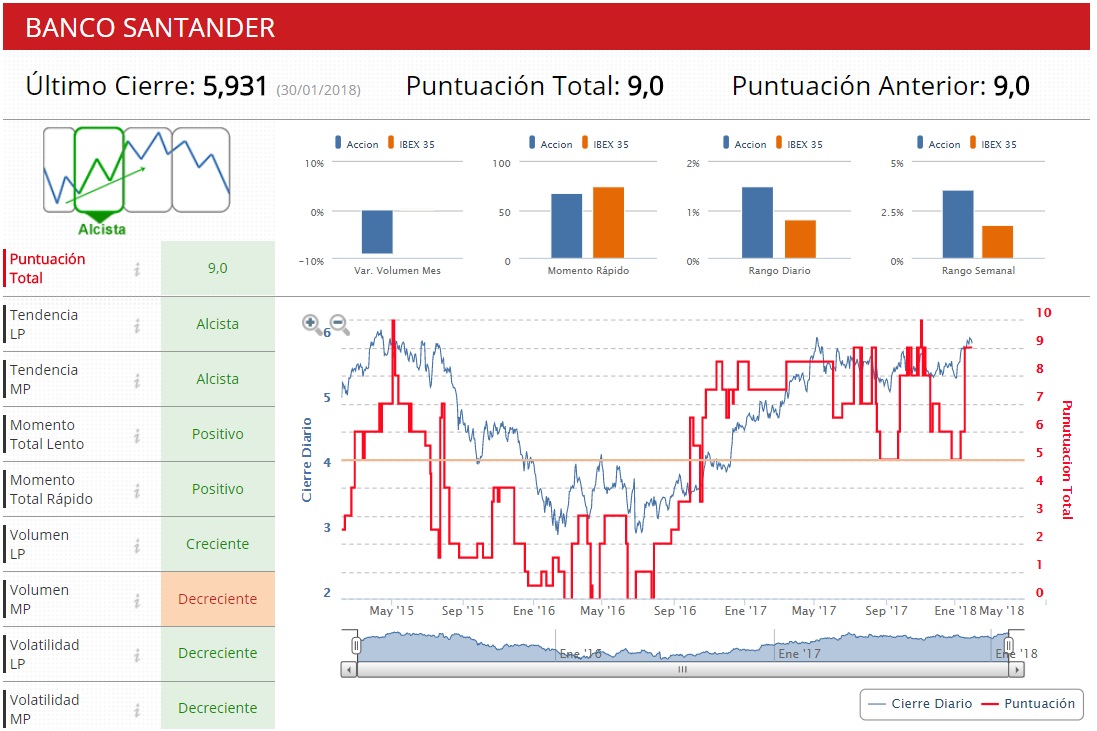The image size is (1097, 731).
Task: Zoom in on the main price chart
Action: [311, 323]
